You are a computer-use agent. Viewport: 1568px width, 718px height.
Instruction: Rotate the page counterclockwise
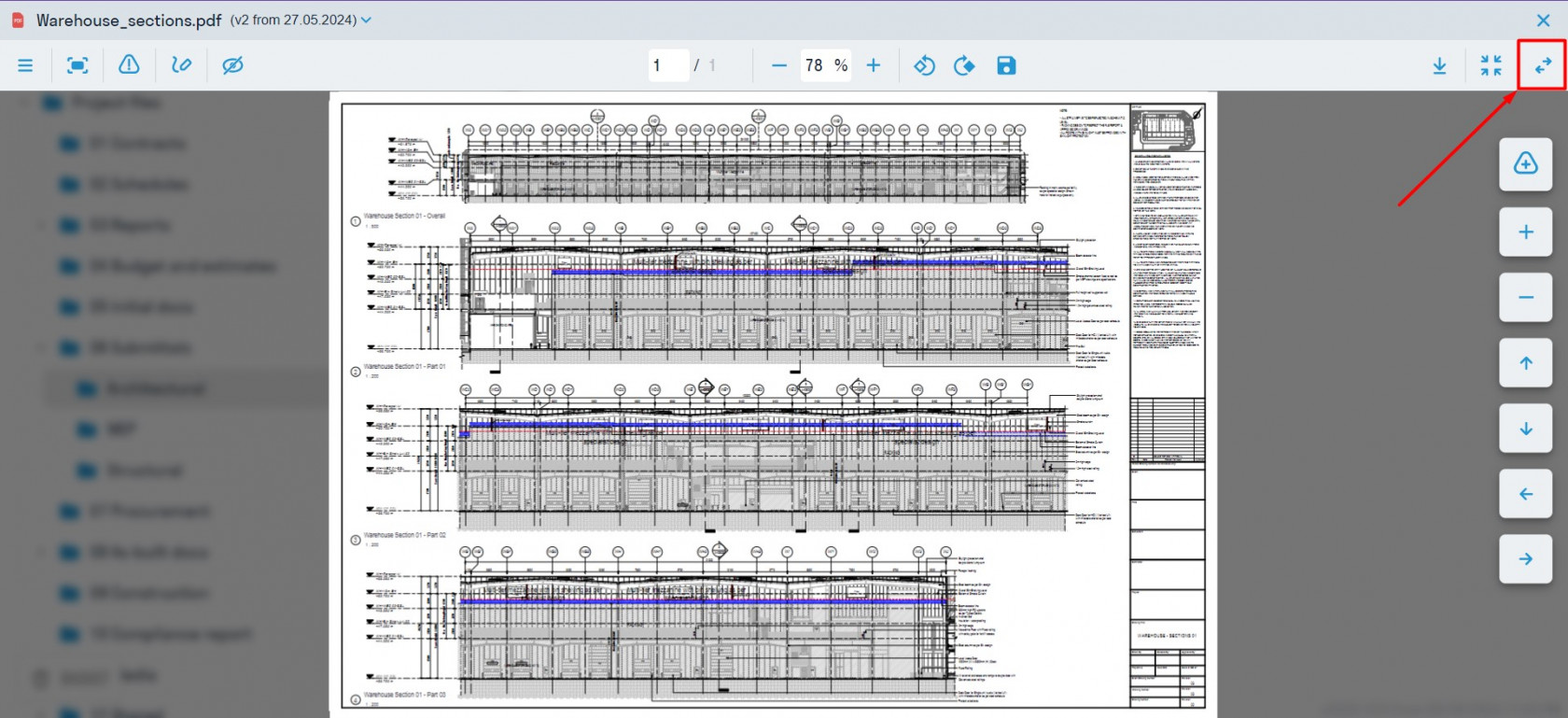point(924,65)
